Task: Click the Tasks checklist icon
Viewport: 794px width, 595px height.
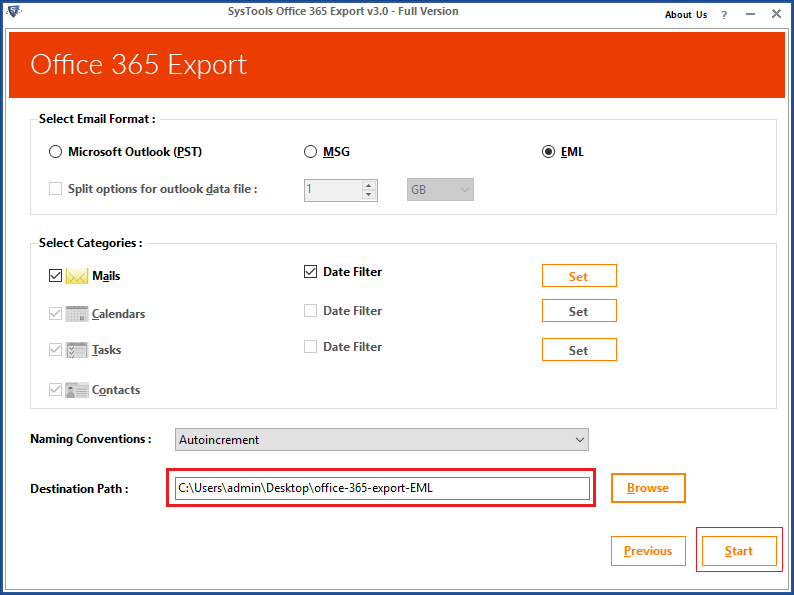Action: [x=77, y=350]
